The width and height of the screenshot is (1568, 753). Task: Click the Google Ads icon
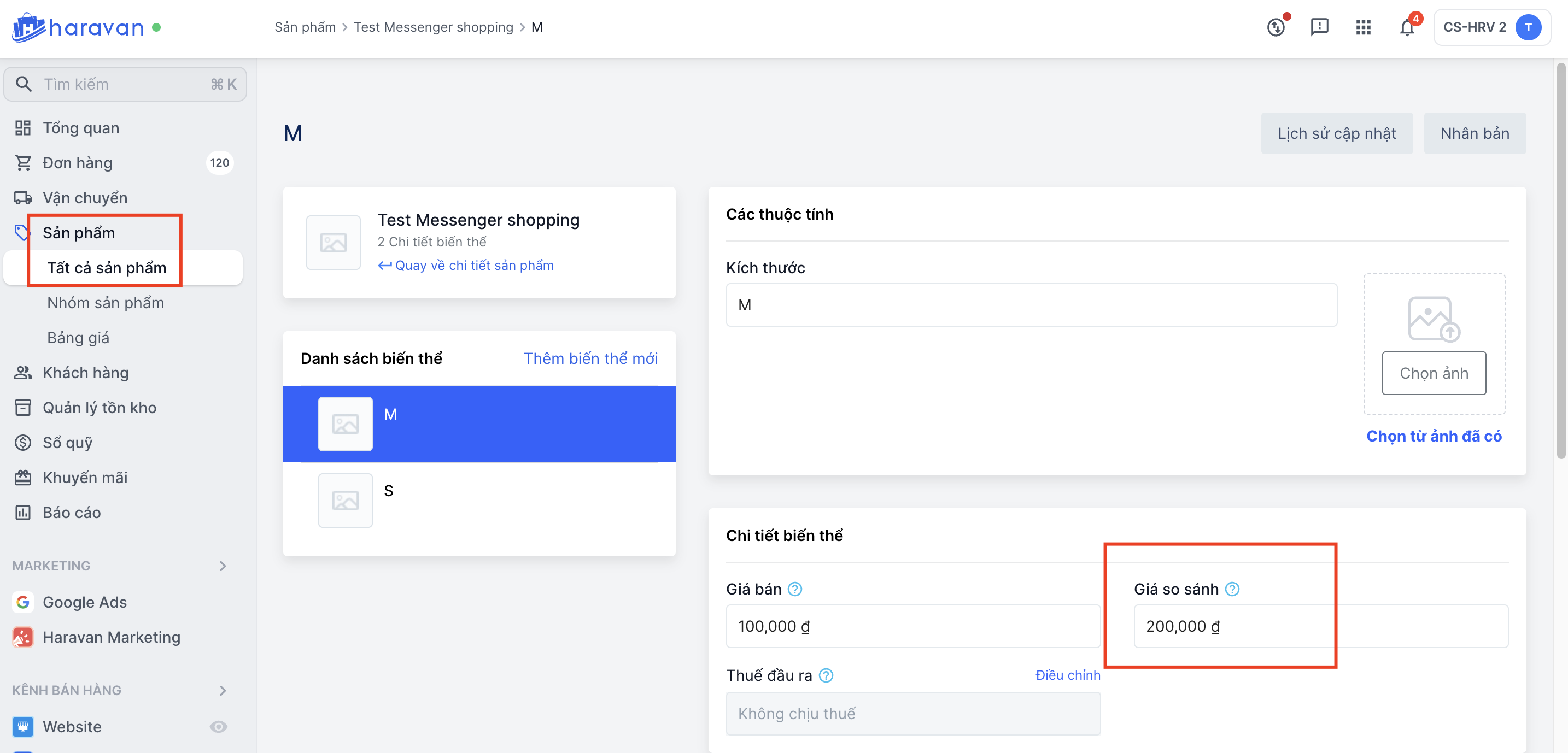click(x=22, y=602)
